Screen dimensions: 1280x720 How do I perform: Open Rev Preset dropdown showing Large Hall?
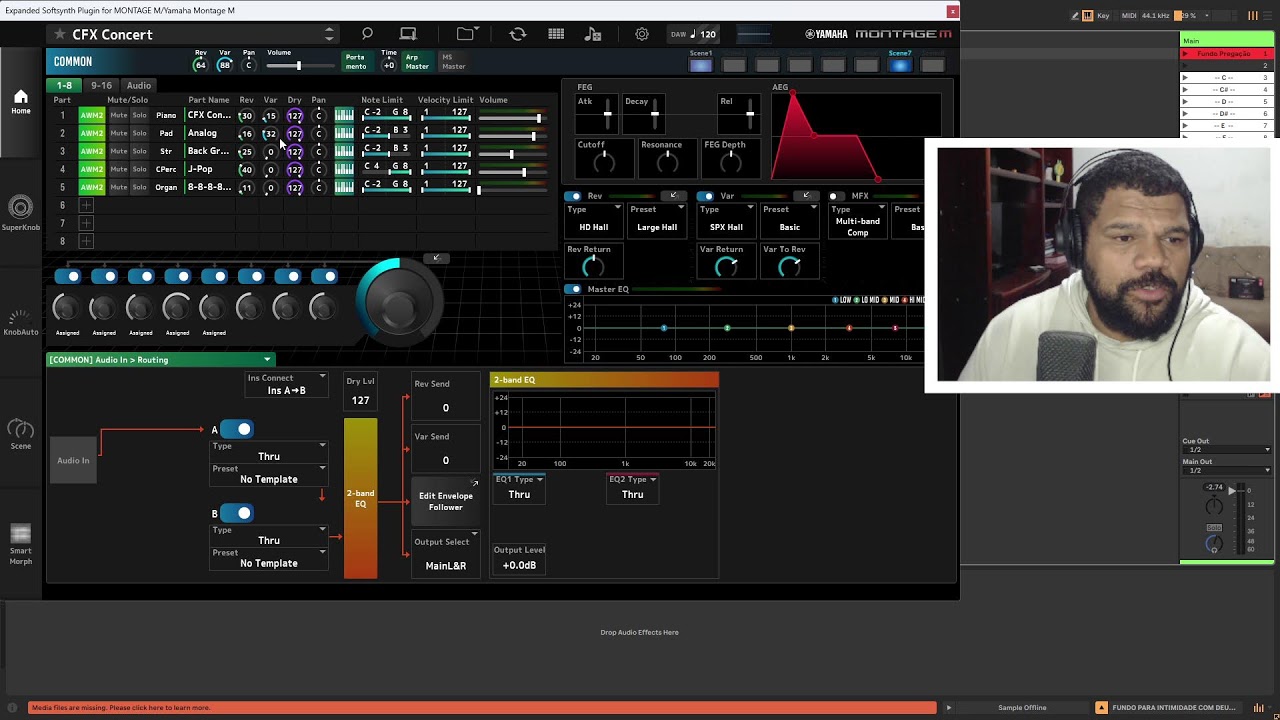tap(657, 219)
